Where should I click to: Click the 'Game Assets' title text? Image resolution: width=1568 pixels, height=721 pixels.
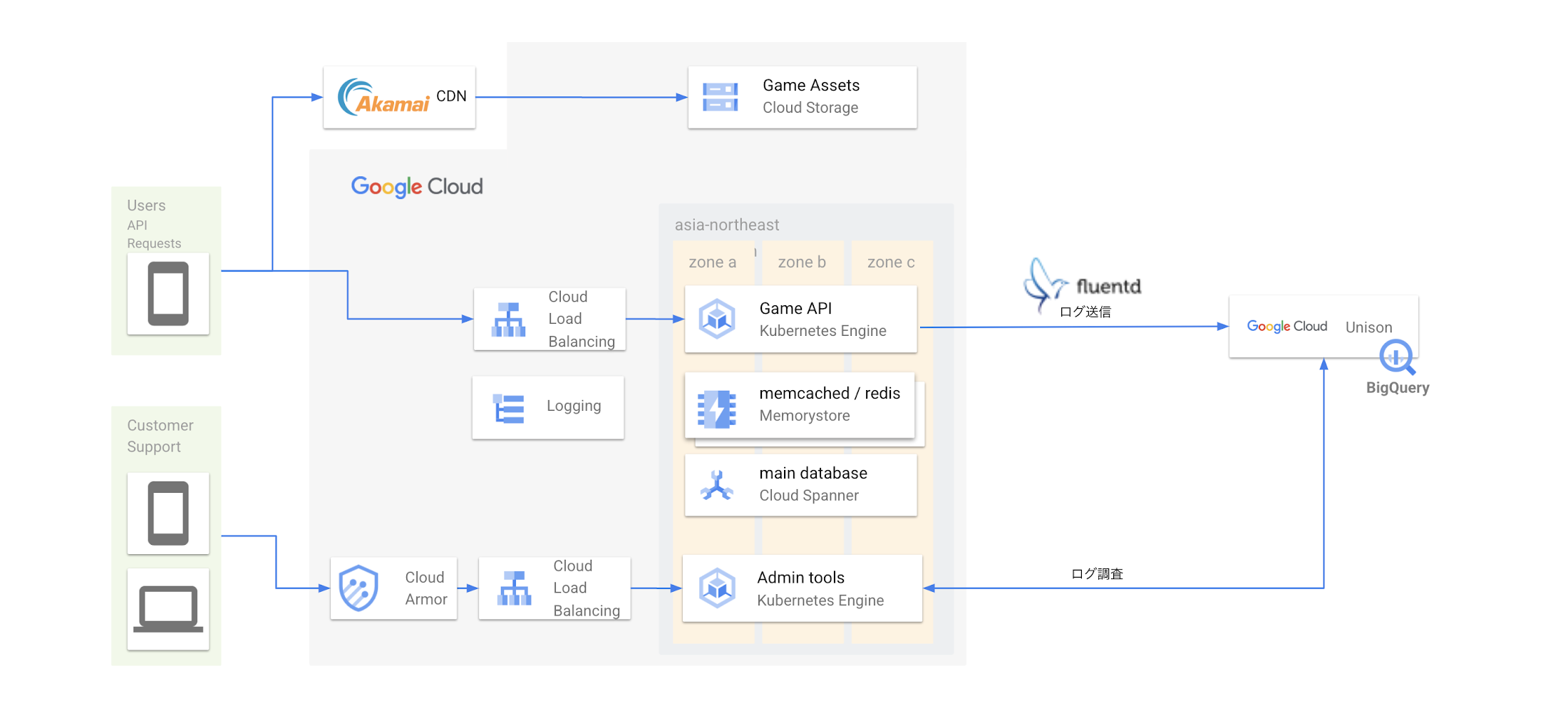[811, 86]
